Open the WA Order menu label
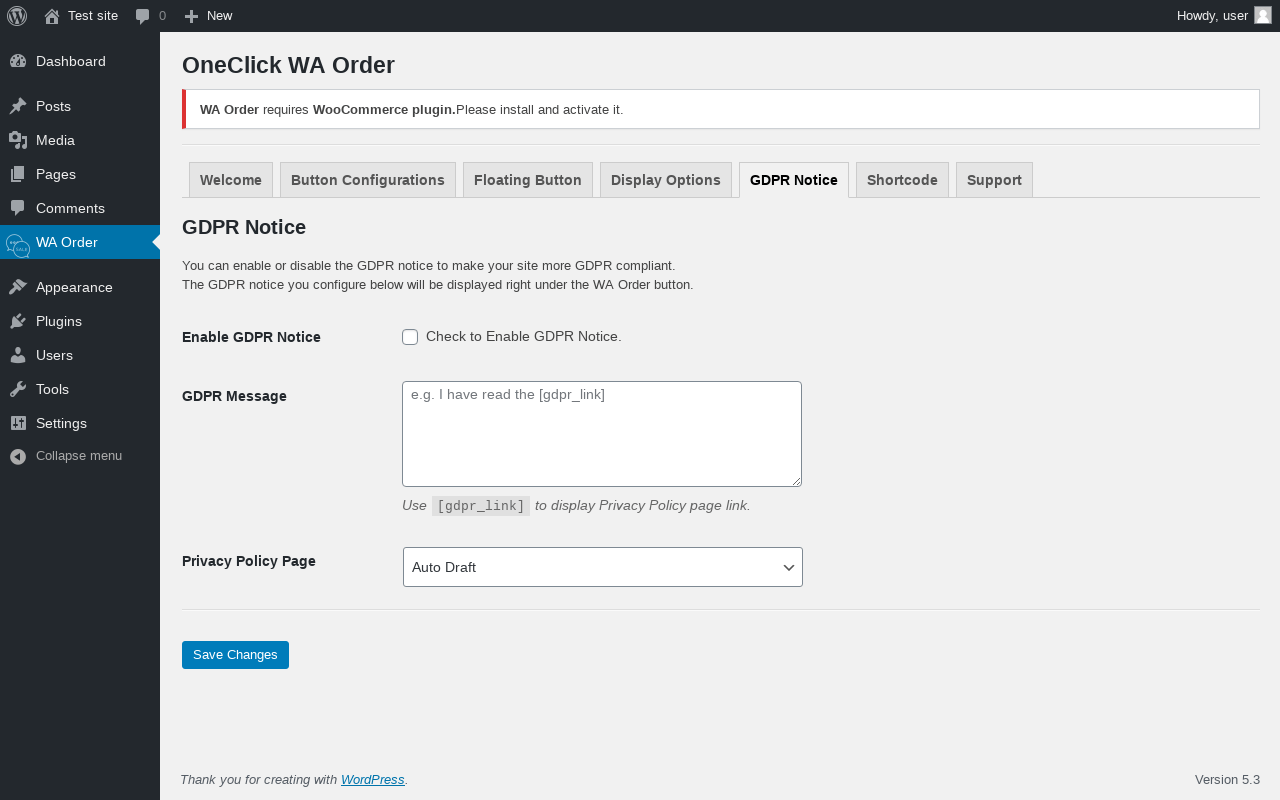 (67, 242)
